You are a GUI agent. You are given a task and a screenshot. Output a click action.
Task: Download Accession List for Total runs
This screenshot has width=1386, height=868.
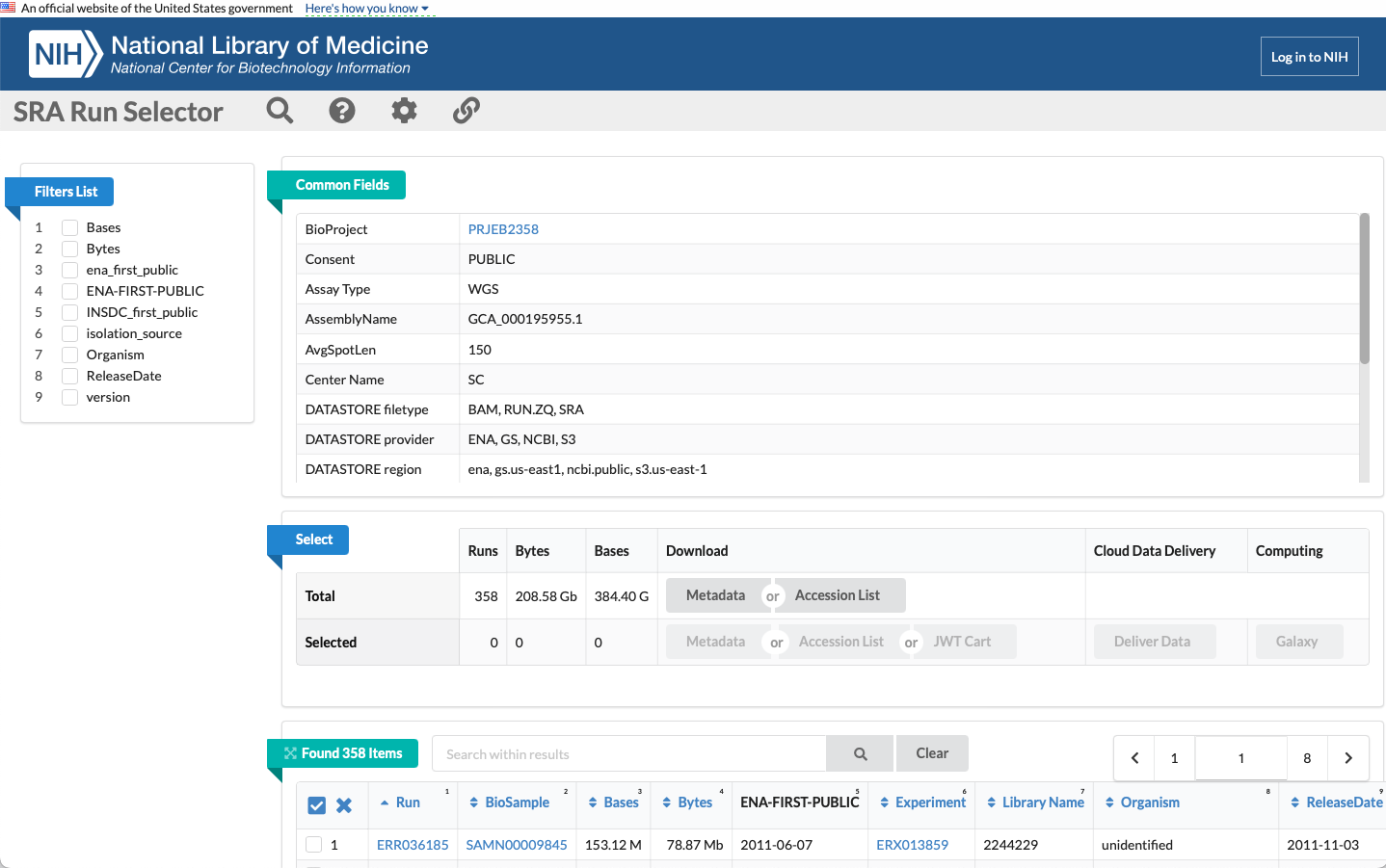[837, 595]
